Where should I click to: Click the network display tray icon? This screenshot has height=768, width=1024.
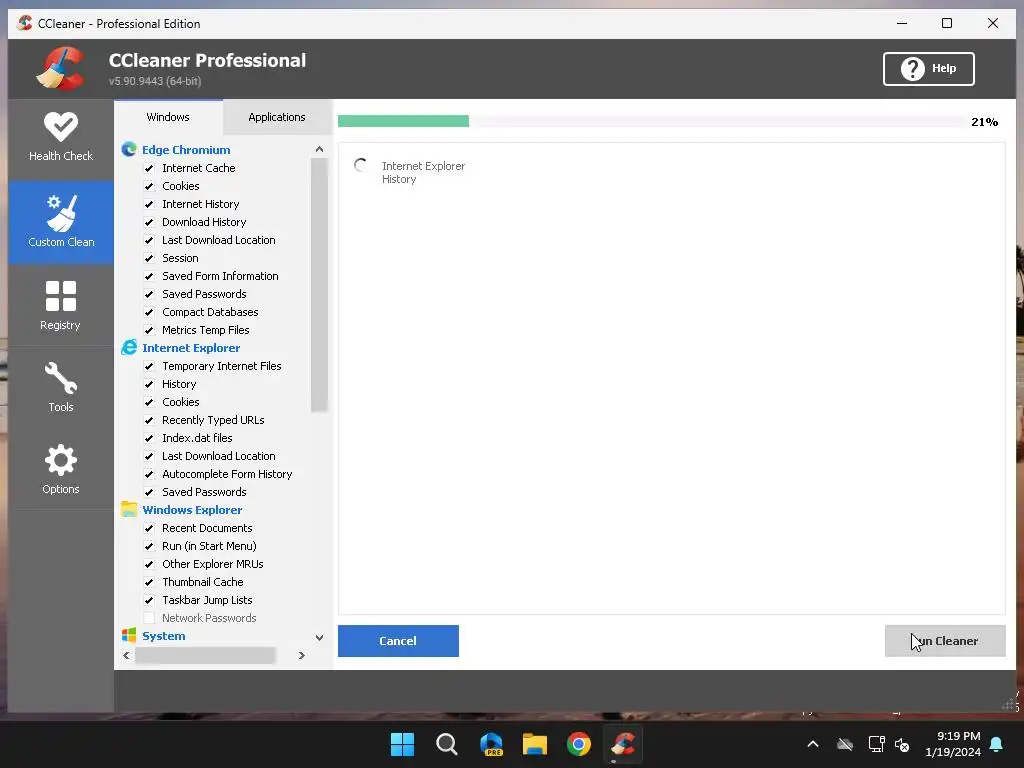[x=876, y=744]
